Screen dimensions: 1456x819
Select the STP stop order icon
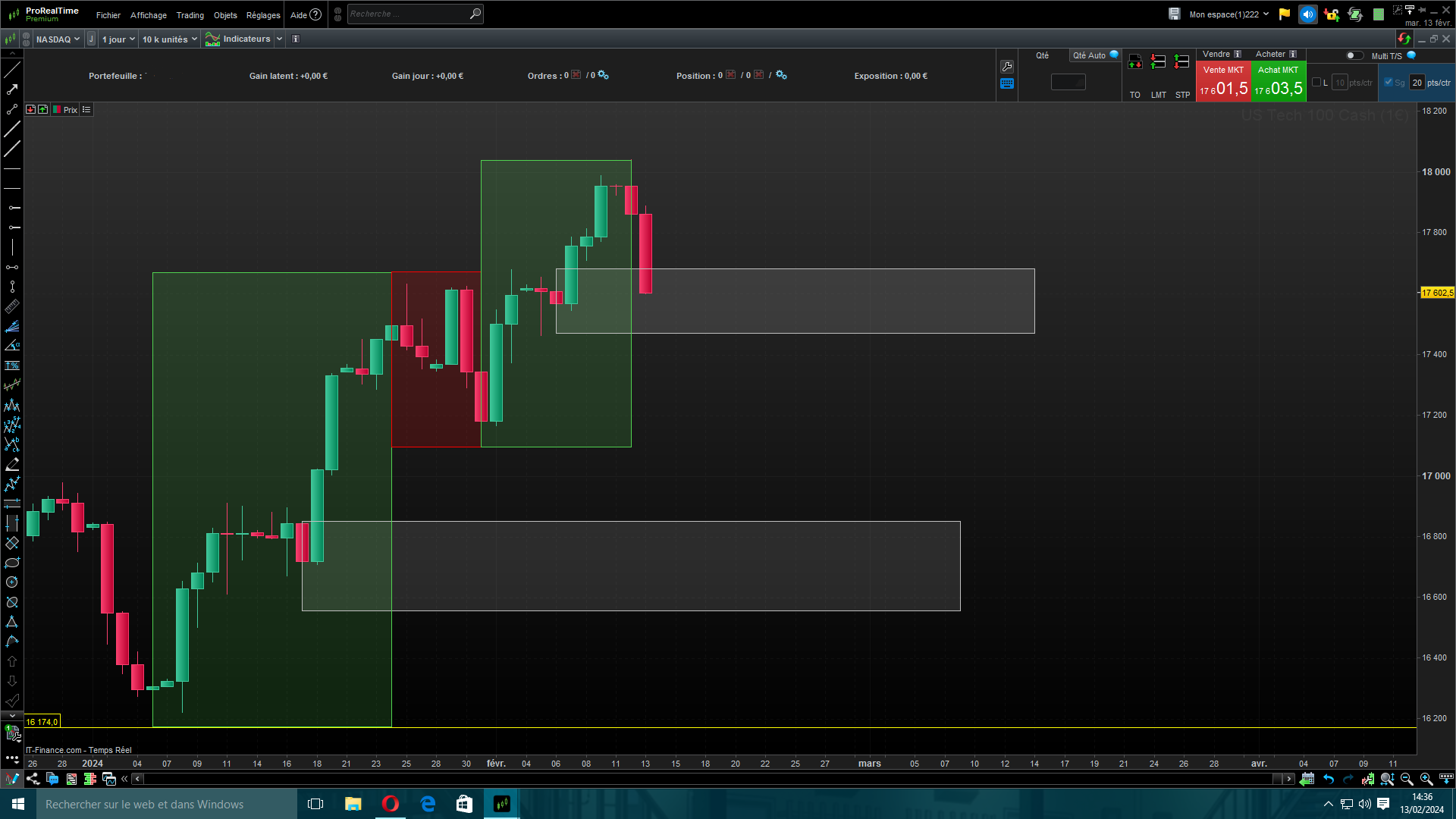coord(1181,63)
